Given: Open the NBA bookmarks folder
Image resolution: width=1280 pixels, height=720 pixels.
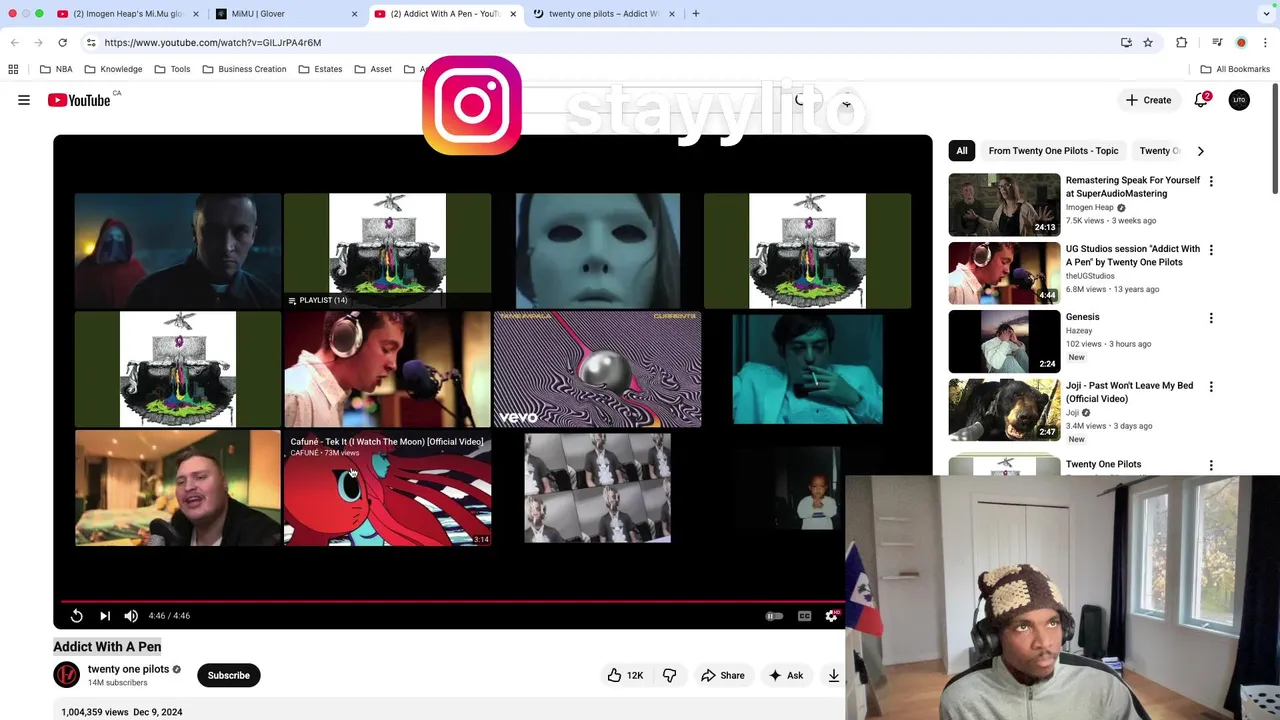Looking at the screenshot, I should click(56, 69).
